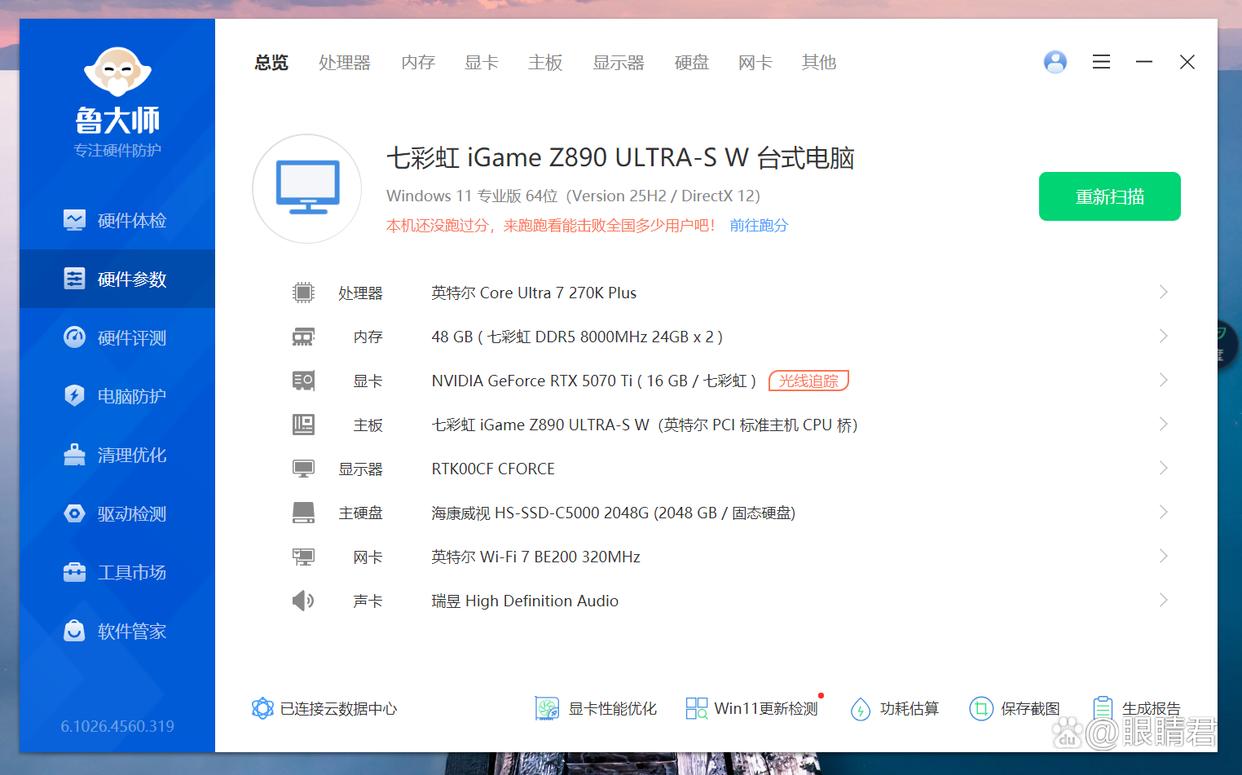Click 英特尔 Core Ultra 7 270K Plus text
The width and height of the screenshot is (1242, 775).
pyautogui.click(x=534, y=293)
